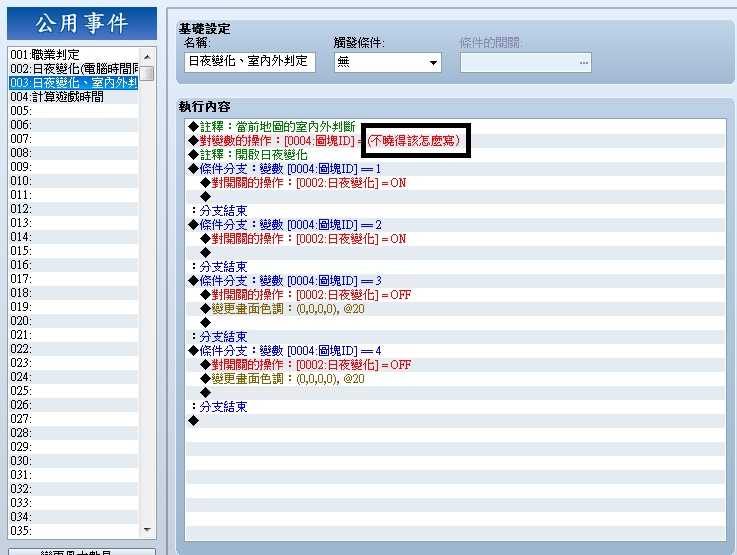Select empty common event slot 018
Image resolution: width=737 pixels, height=555 pixels.
tap(74, 293)
